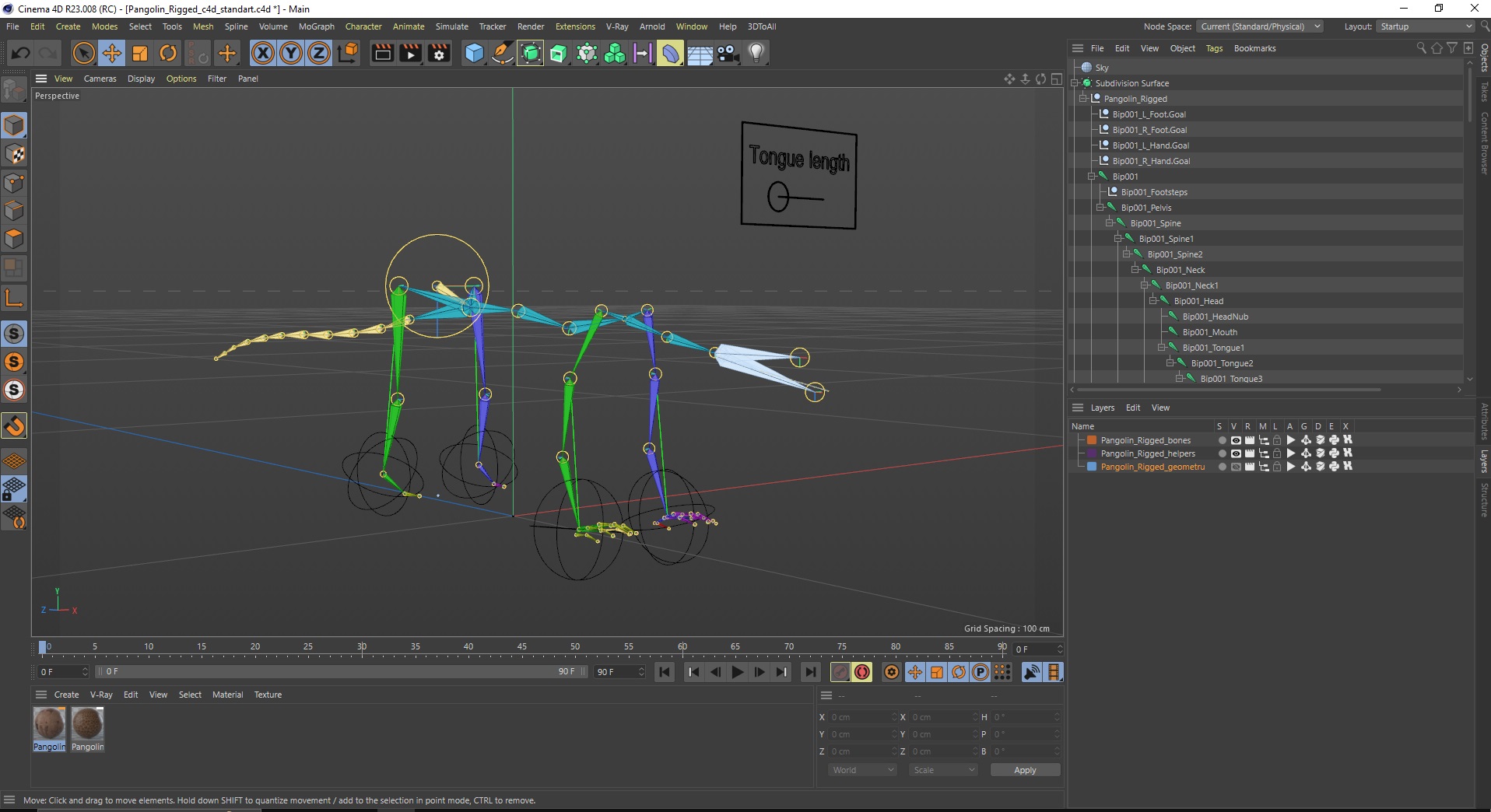This screenshot has height=812, width=1491.
Task: Go to end of animation
Action: click(x=810, y=672)
